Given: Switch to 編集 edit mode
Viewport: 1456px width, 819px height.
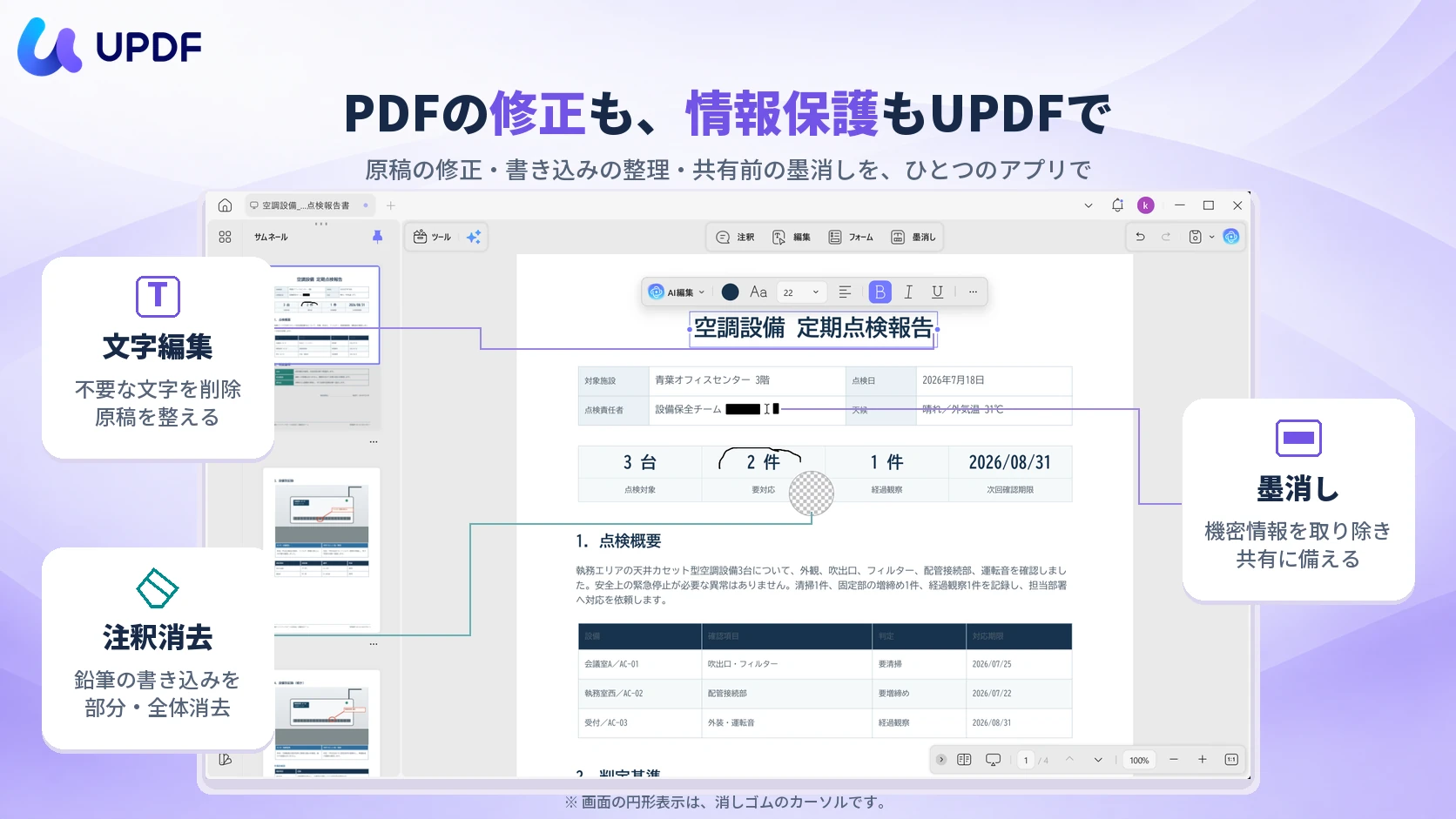Looking at the screenshot, I should (x=792, y=237).
